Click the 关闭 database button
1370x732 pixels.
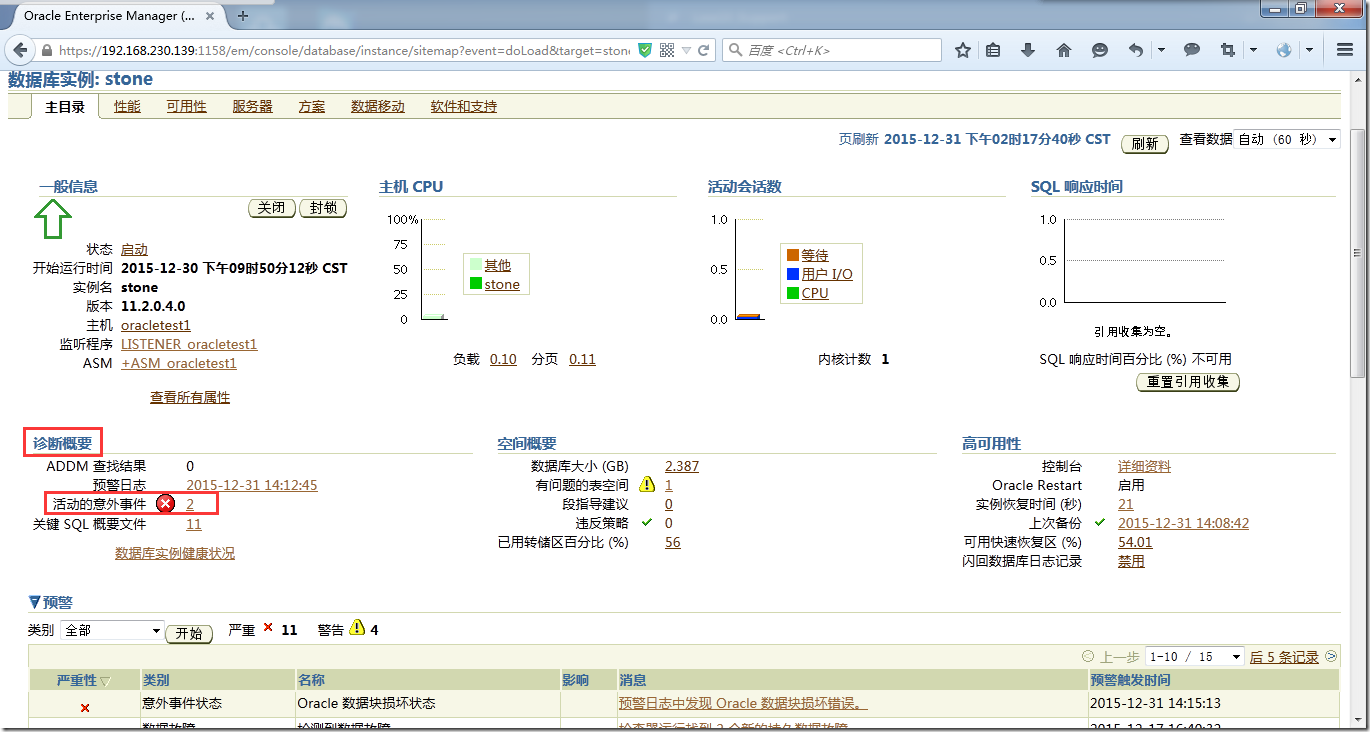pos(272,208)
